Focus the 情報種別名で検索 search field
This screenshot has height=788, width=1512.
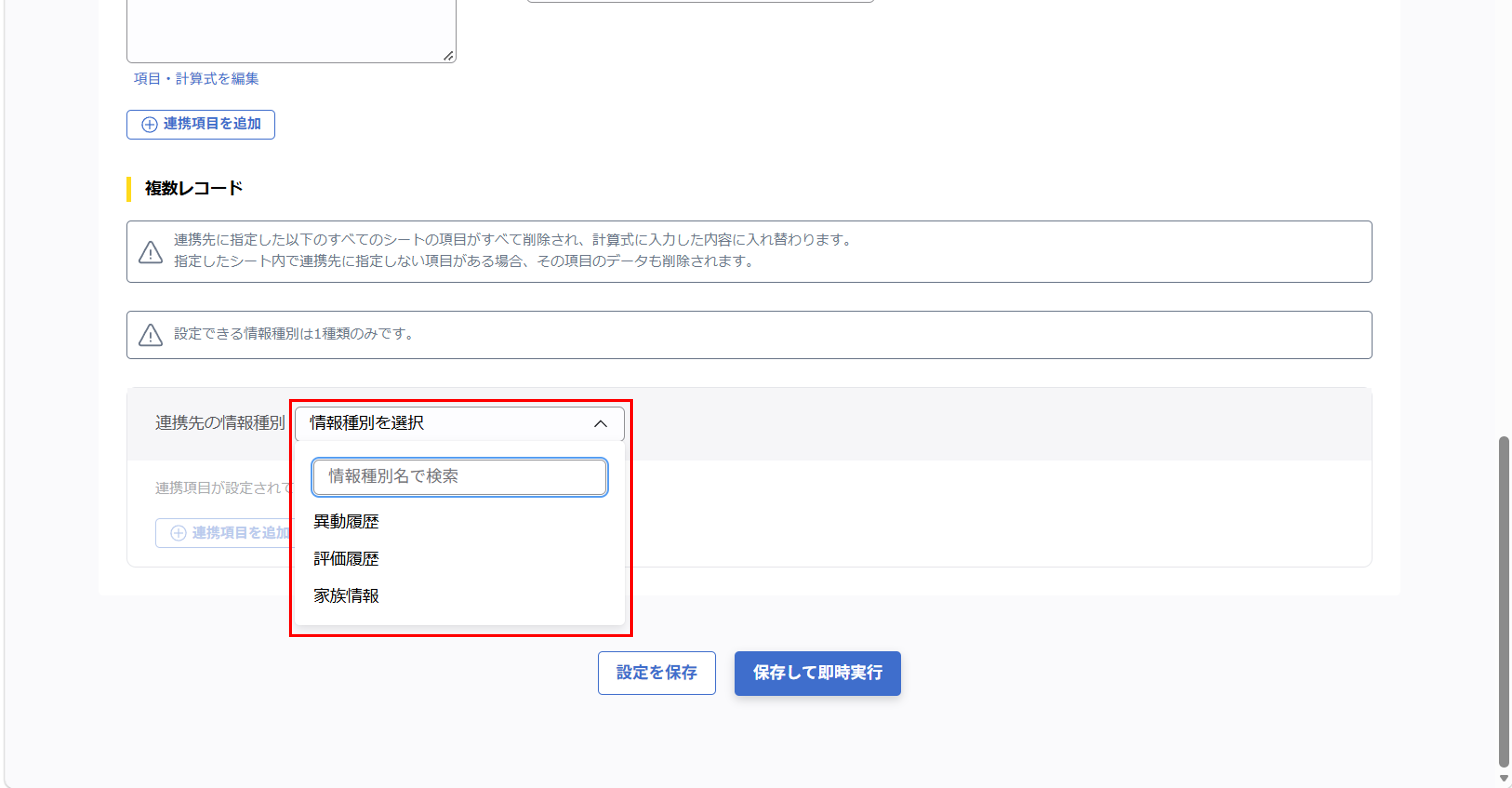pos(459,477)
